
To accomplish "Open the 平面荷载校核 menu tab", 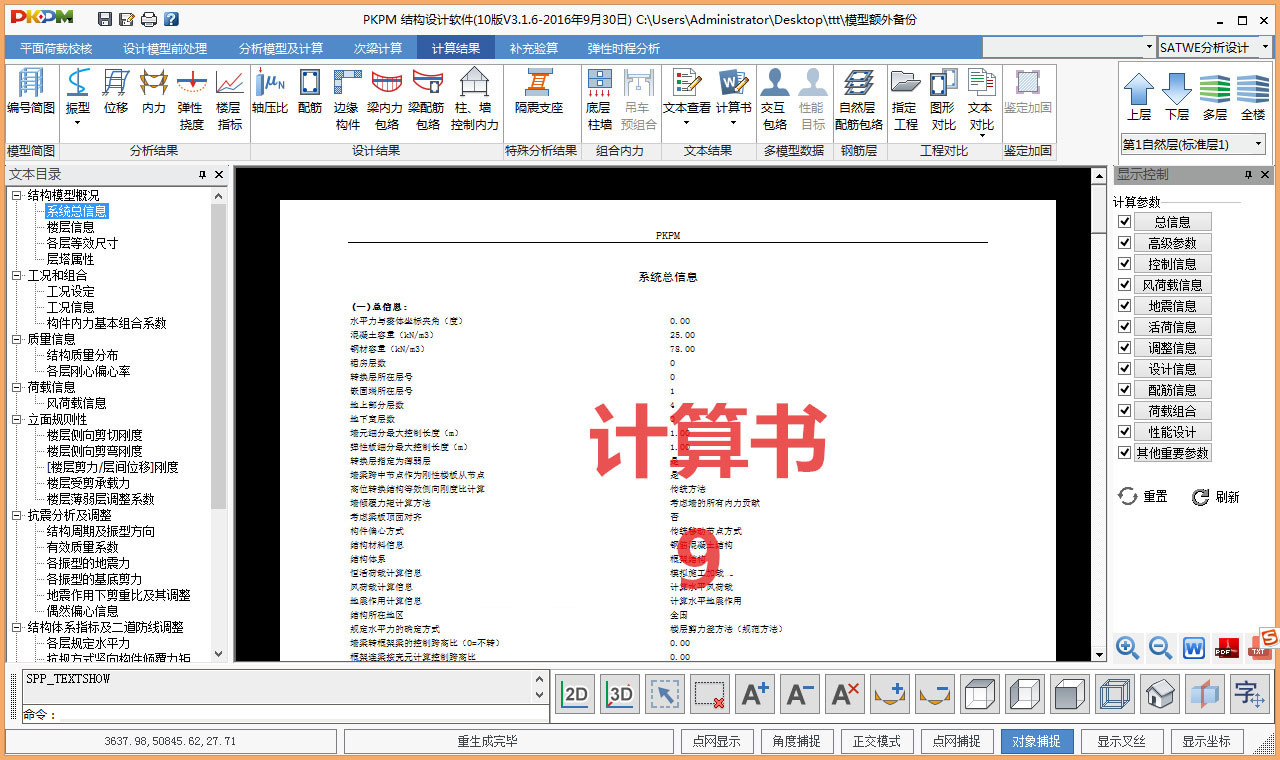I will pyautogui.click(x=56, y=47).
